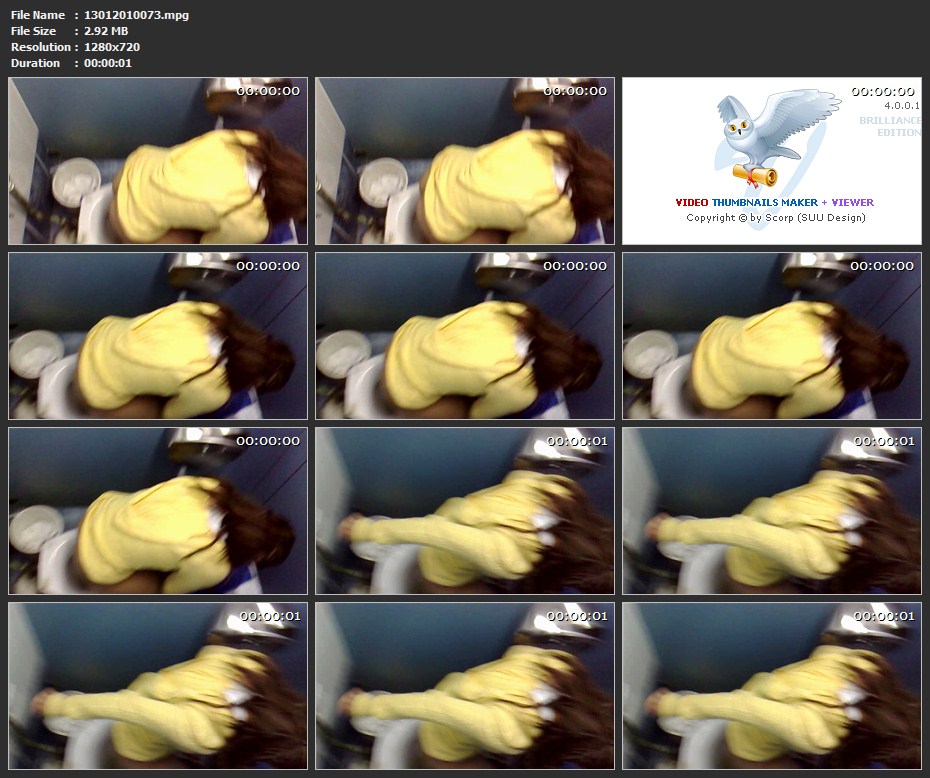Select the first thumbnail in the top row

158,161
